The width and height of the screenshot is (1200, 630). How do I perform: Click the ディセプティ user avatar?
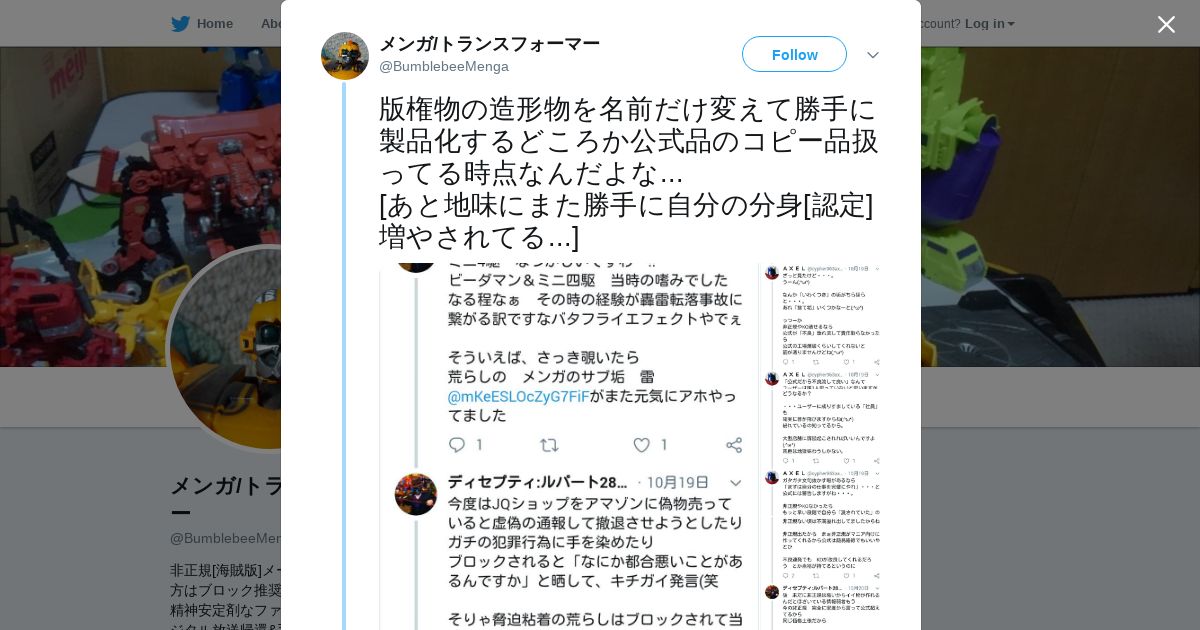(416, 494)
